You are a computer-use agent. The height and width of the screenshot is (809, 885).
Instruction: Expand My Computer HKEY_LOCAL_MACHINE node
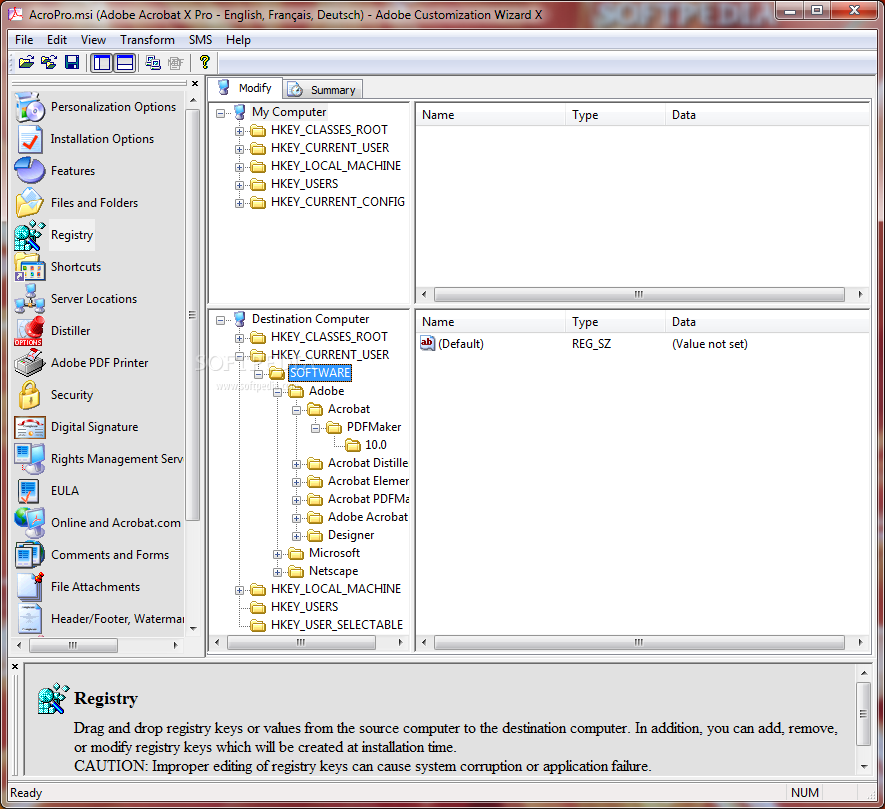pos(239,167)
